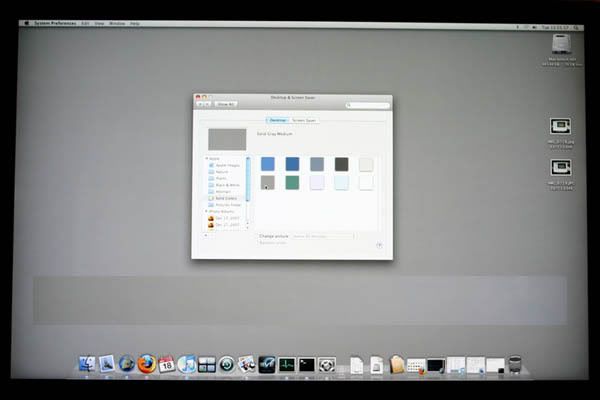Select the Dec 21, 2007 photo album
Screen dimensions: 600x400
coord(224,225)
